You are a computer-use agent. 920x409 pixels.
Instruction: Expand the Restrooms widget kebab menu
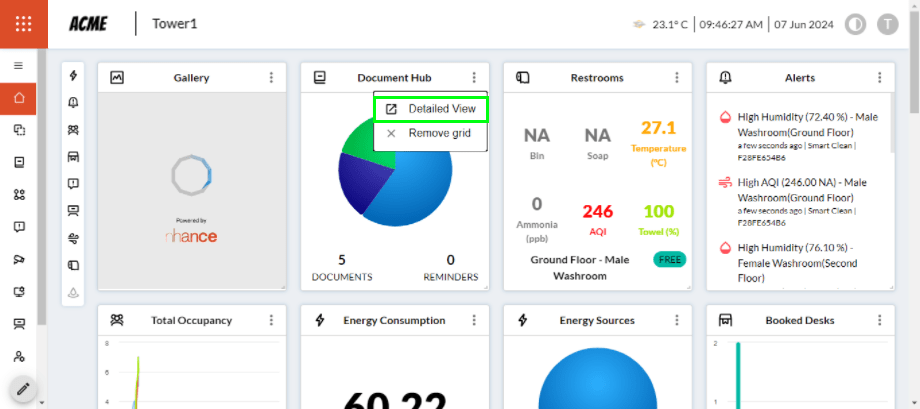tap(677, 77)
